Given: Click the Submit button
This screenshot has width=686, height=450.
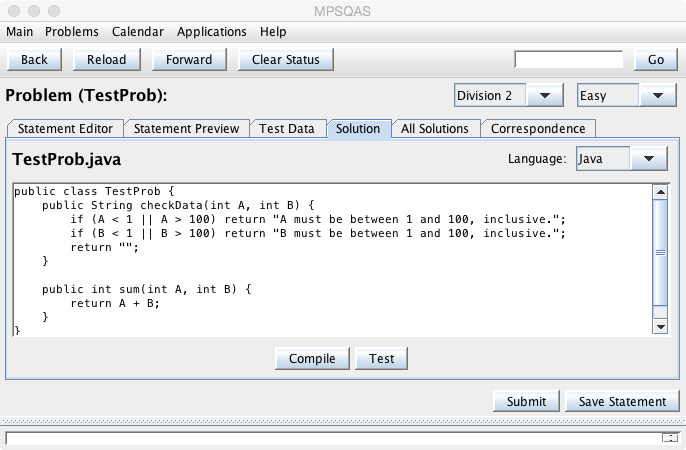Looking at the screenshot, I should pyautogui.click(x=526, y=401).
